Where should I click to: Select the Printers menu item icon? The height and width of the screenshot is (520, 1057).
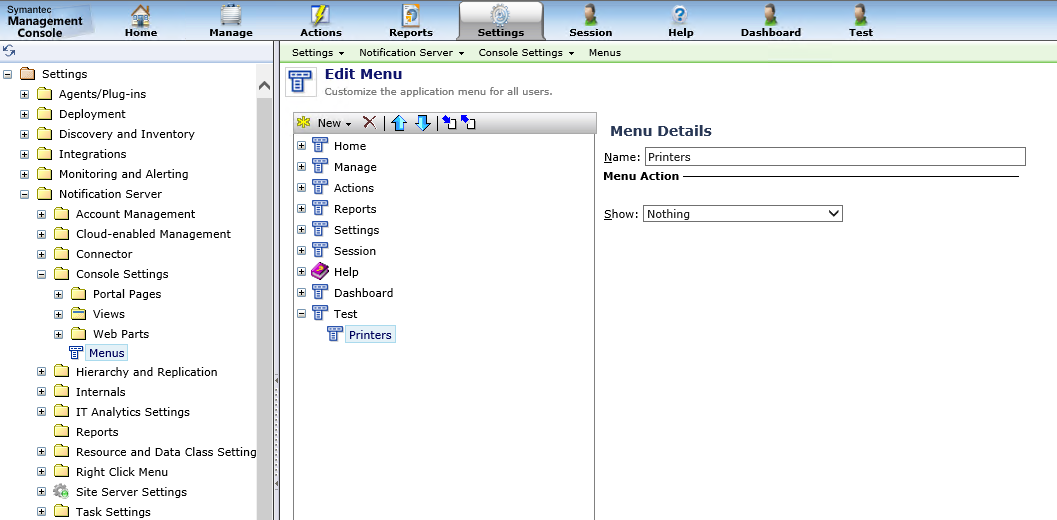[x=336, y=334]
